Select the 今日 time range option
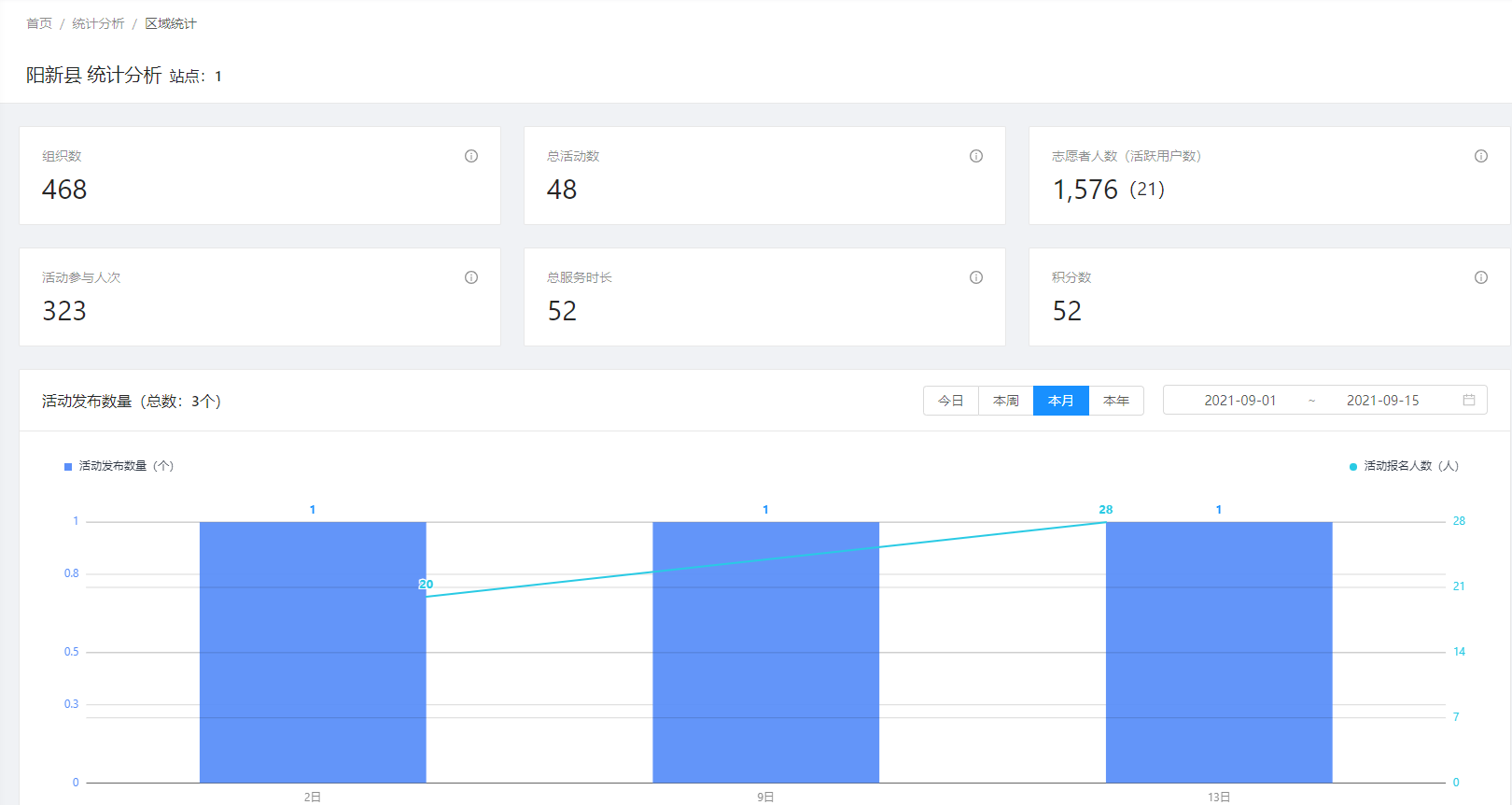This screenshot has height=805, width=1512. click(950, 401)
